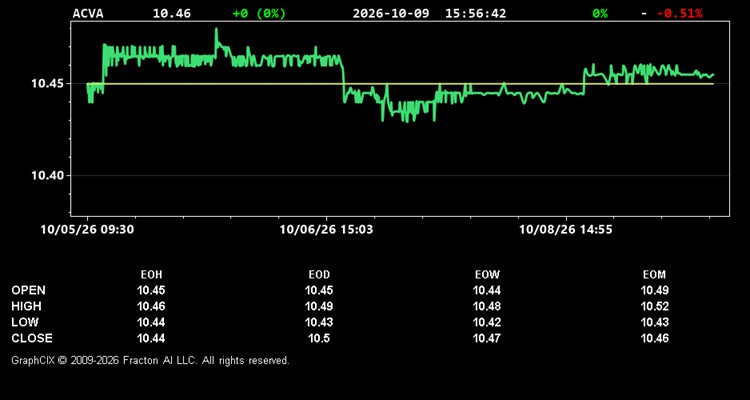Select the EOH low value 10.44

tap(151, 322)
